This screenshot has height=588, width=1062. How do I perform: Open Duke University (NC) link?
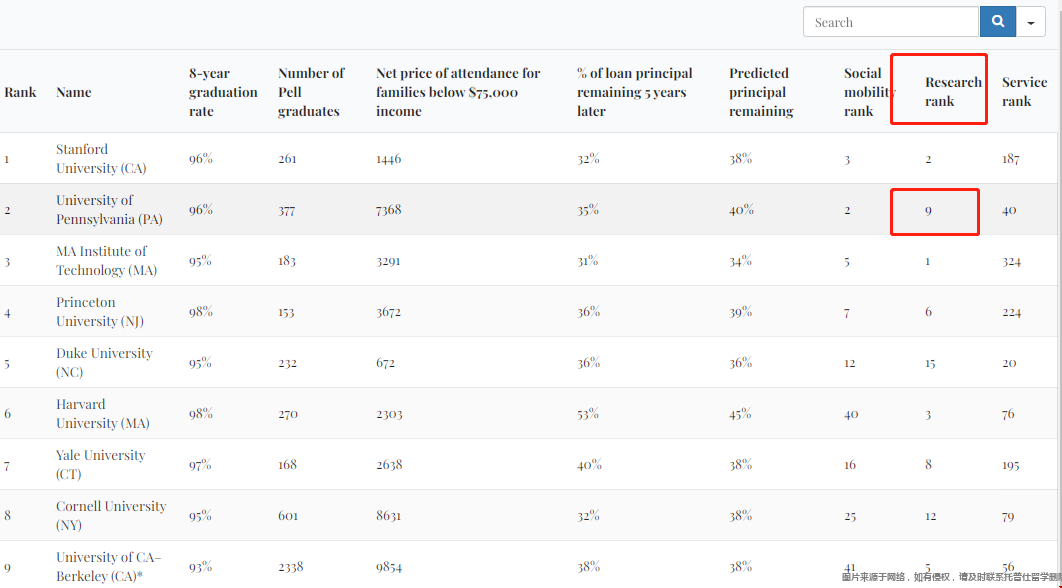coord(104,362)
